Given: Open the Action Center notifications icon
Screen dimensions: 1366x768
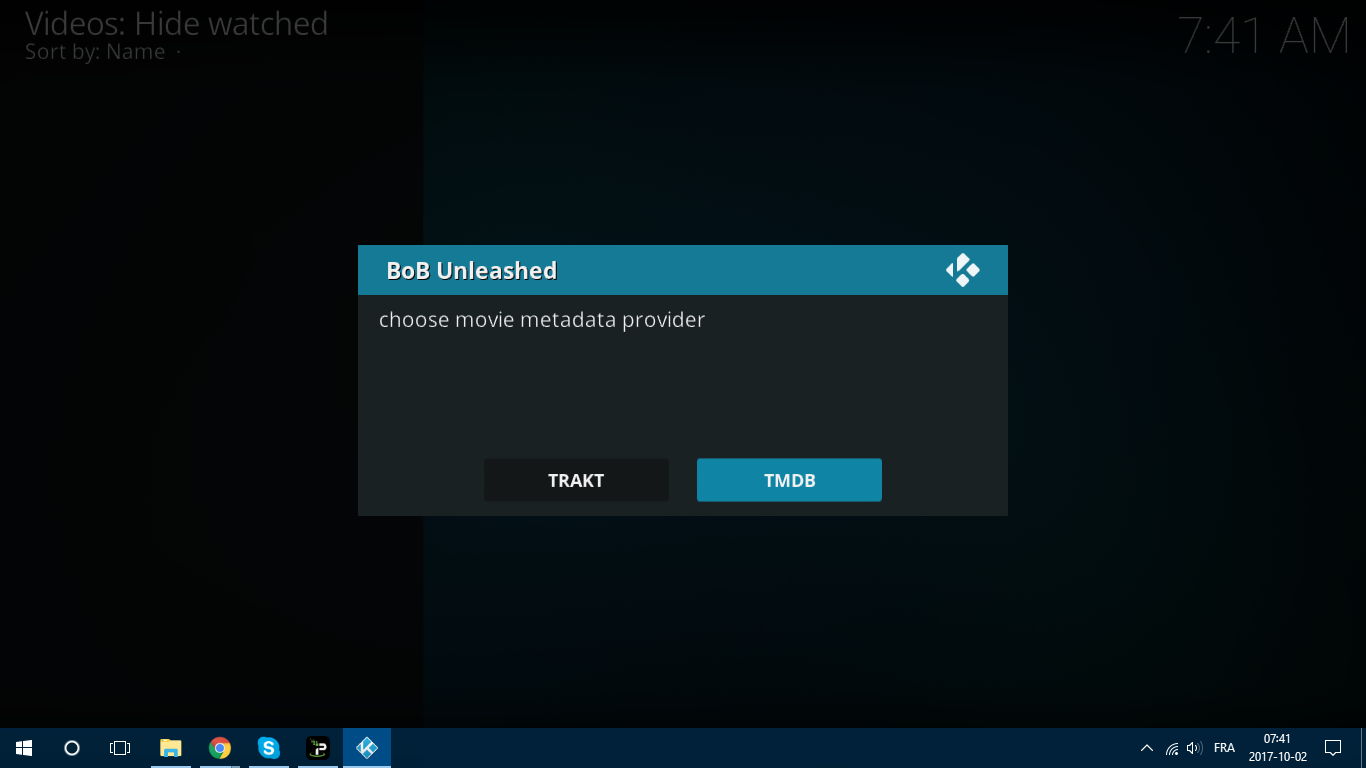Looking at the screenshot, I should click(1333, 748).
